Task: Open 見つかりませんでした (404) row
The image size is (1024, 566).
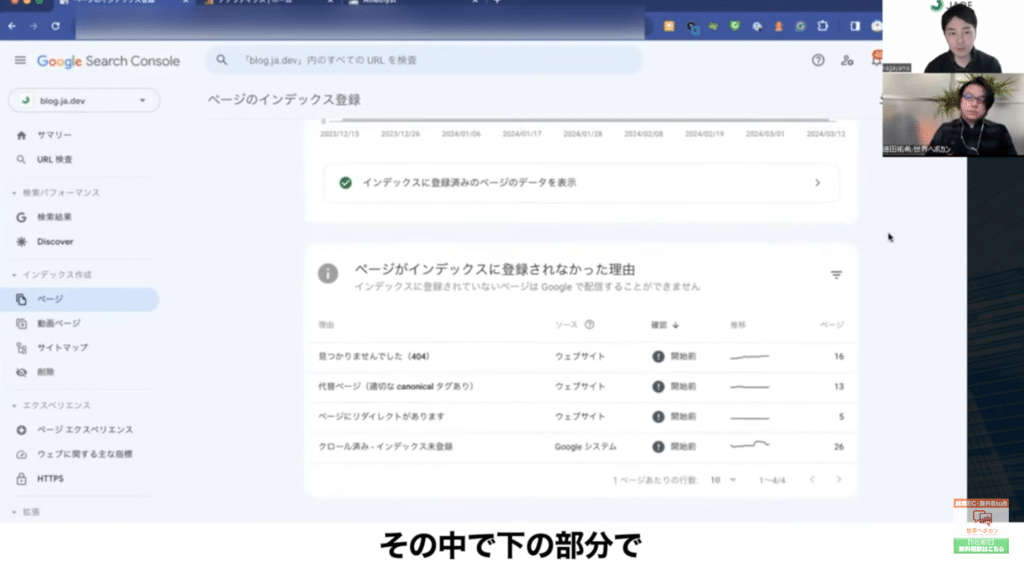Action: (x=581, y=356)
